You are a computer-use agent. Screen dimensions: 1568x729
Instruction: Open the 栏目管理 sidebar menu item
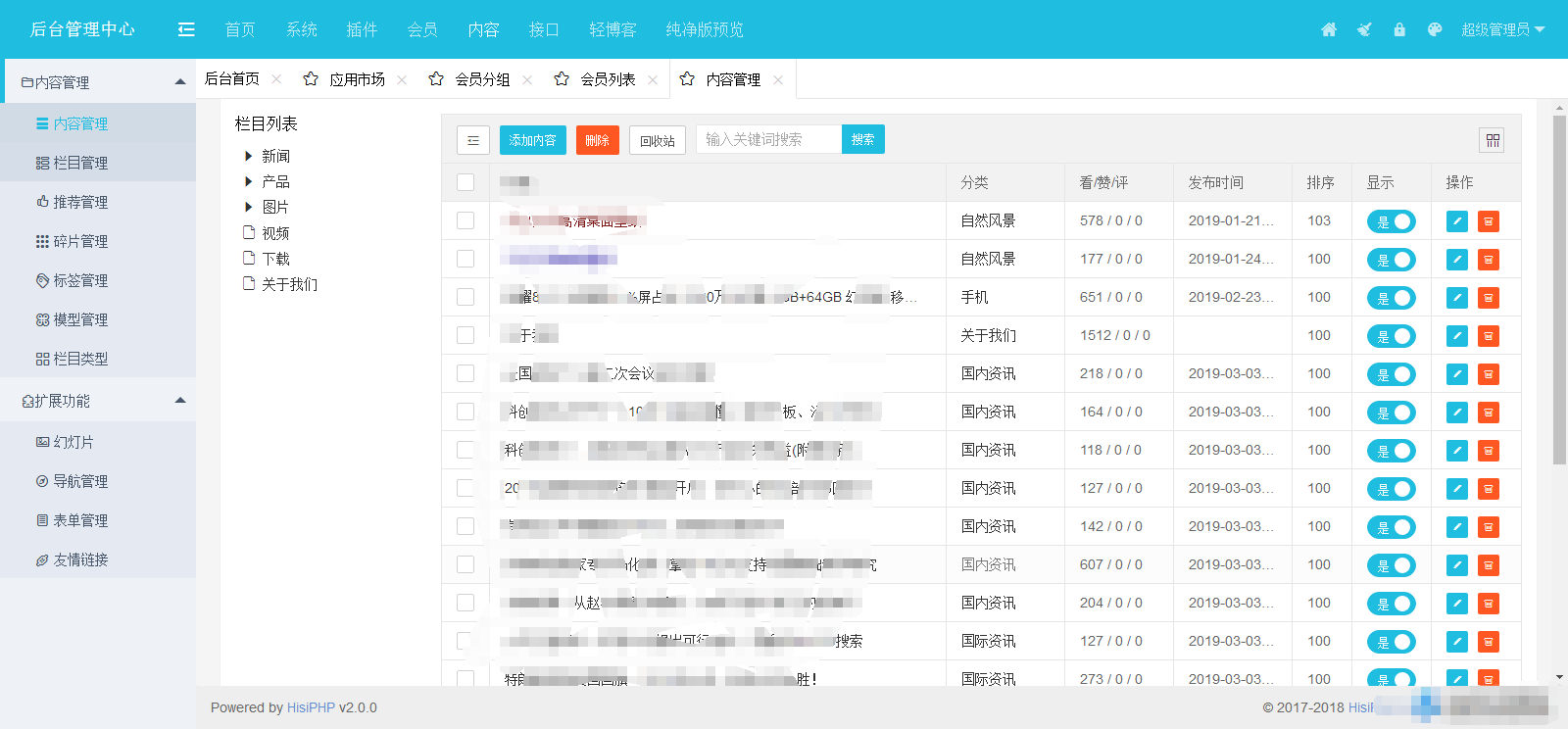(x=80, y=163)
